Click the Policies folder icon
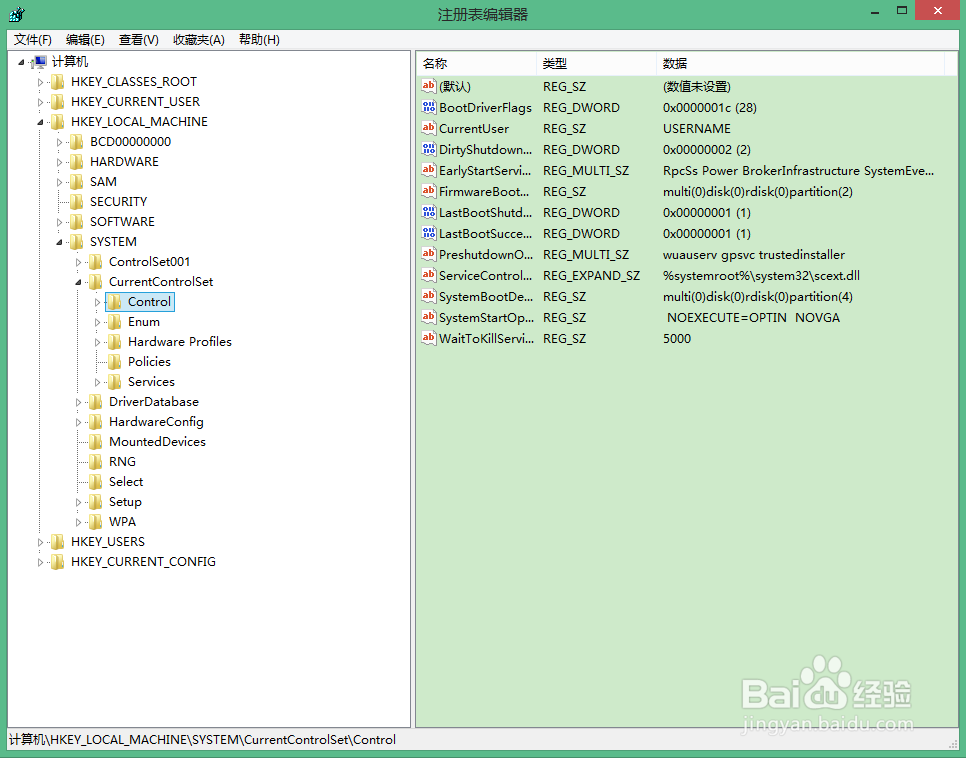Viewport: 966px width, 758px height. click(x=115, y=362)
